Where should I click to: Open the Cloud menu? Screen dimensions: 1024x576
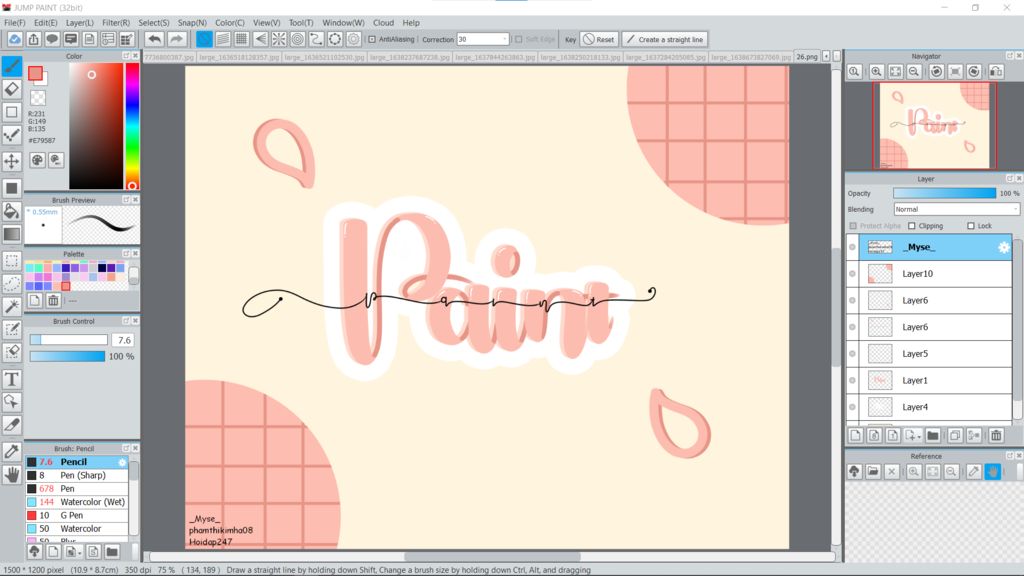coord(383,22)
